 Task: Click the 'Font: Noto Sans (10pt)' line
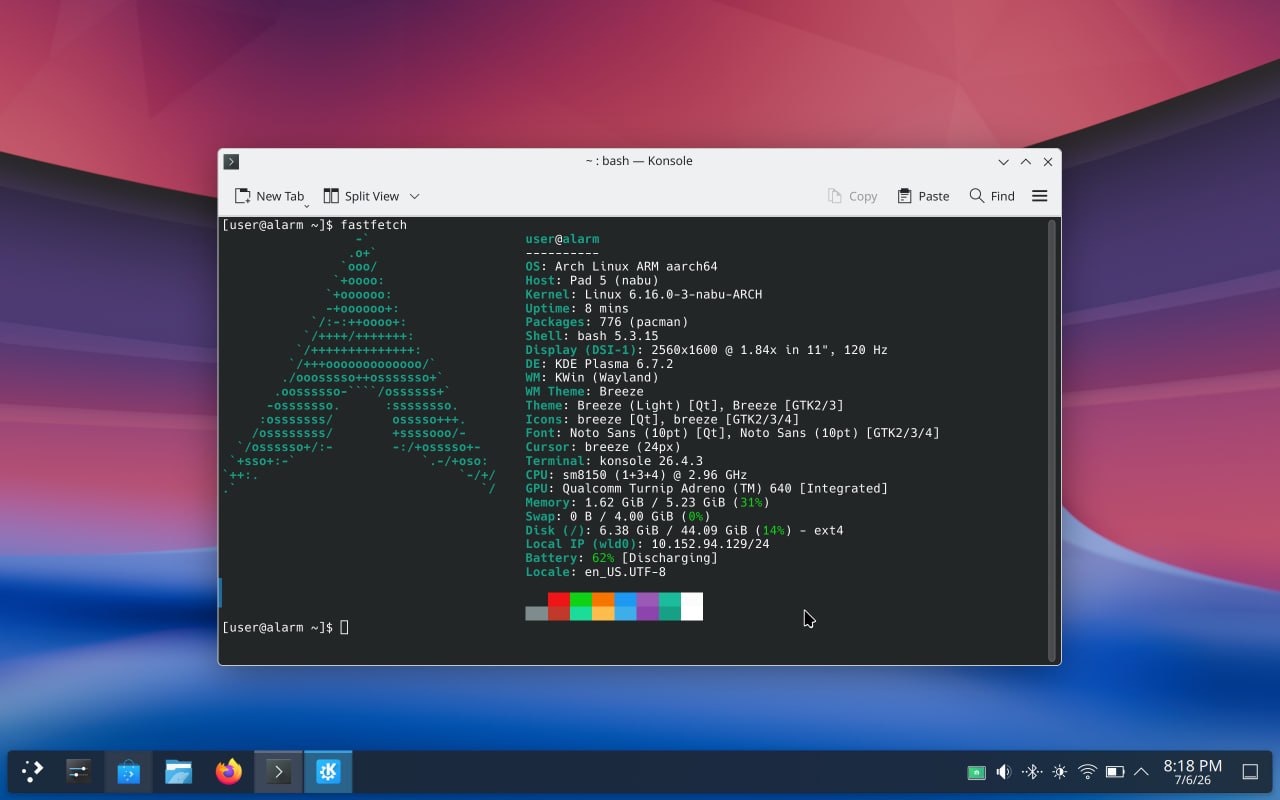tap(732, 433)
